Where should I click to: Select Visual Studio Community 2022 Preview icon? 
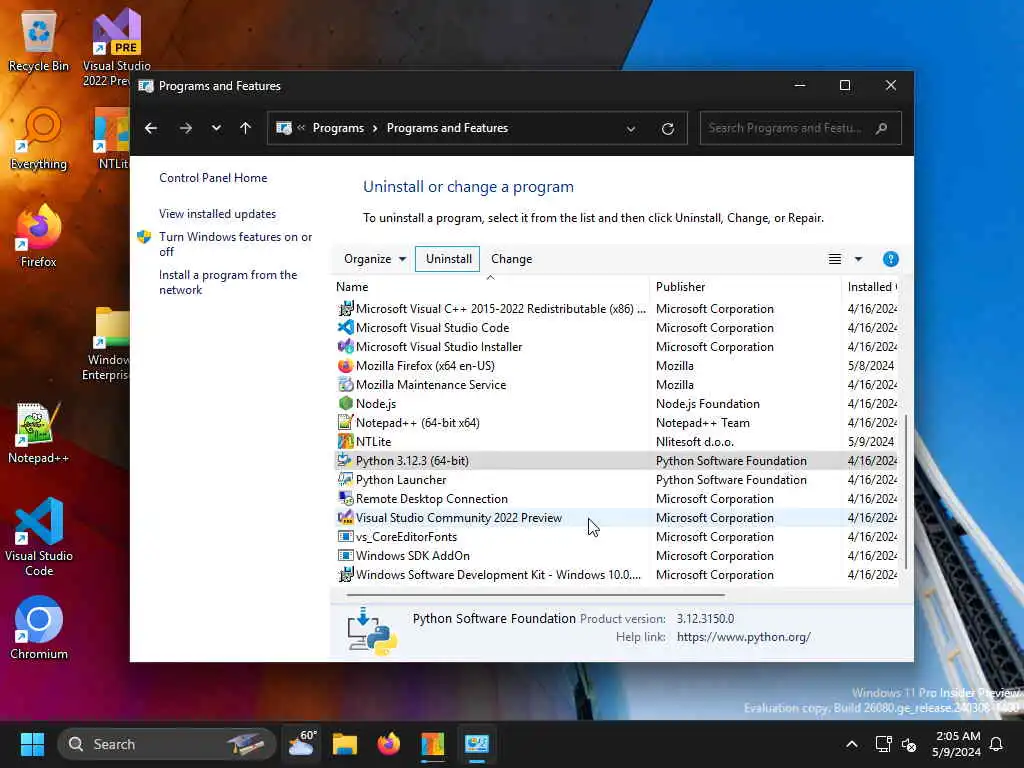coord(345,517)
